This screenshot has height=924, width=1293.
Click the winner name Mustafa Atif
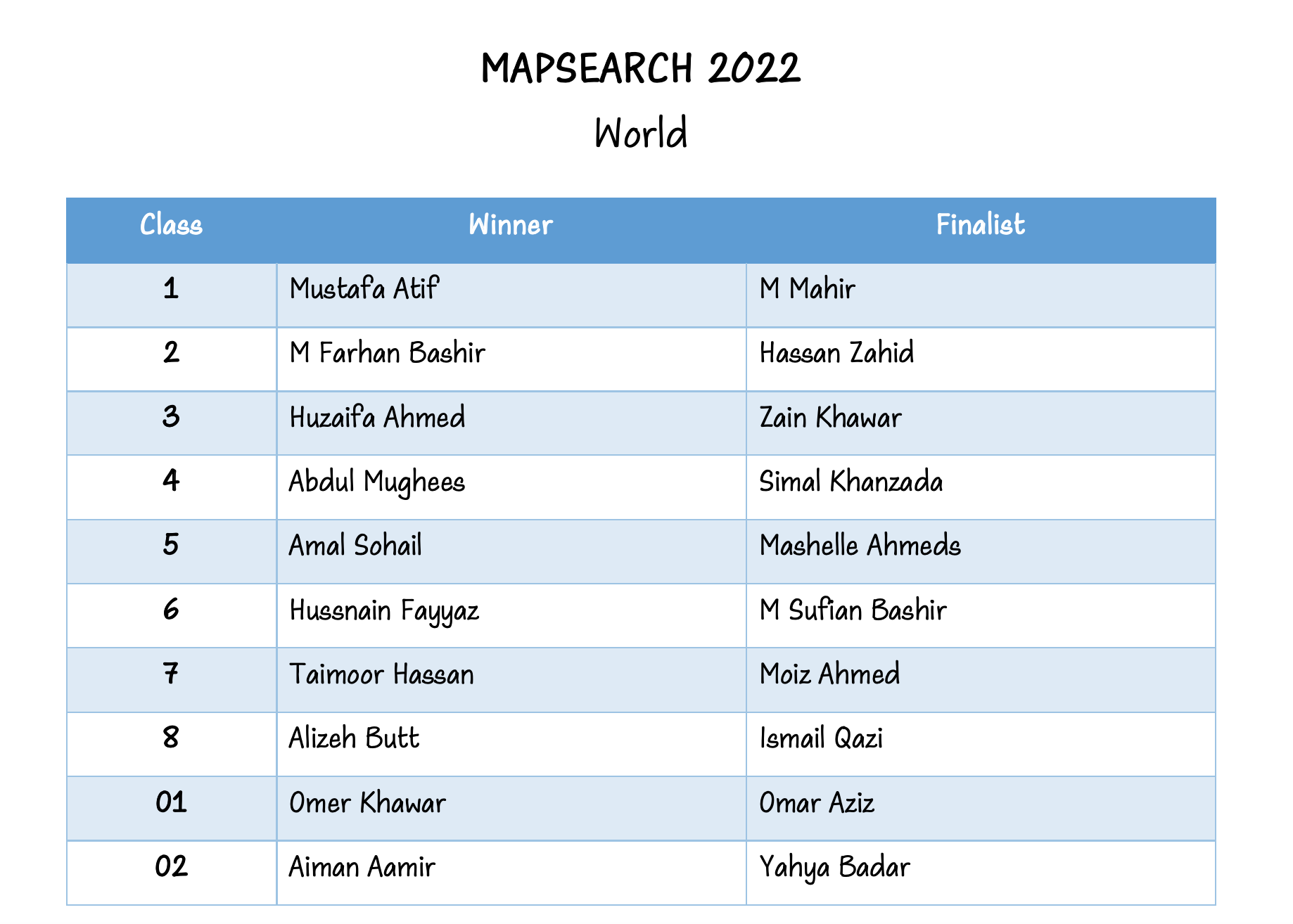[x=364, y=289]
